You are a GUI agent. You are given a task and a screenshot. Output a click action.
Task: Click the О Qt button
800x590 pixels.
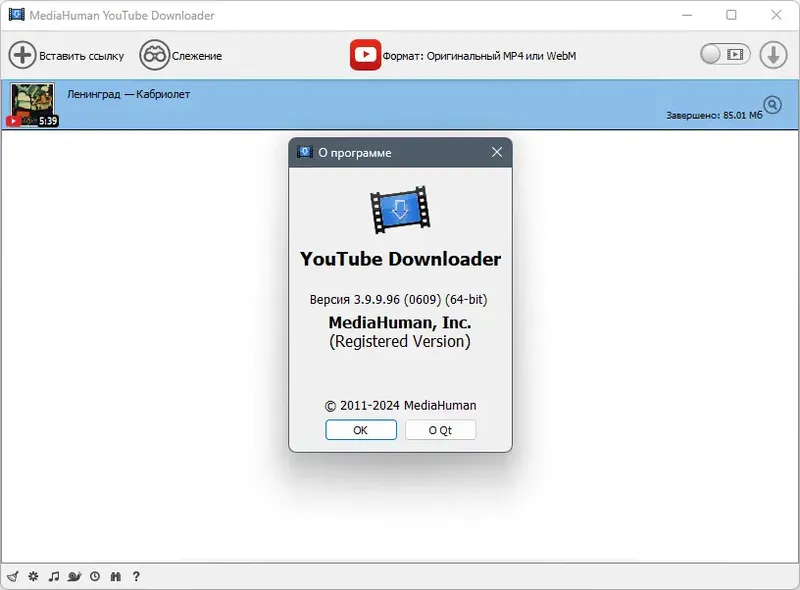point(440,430)
